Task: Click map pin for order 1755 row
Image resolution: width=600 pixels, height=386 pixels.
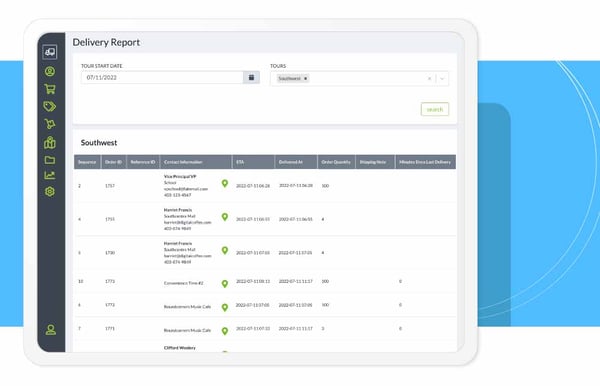Action: click(225, 217)
